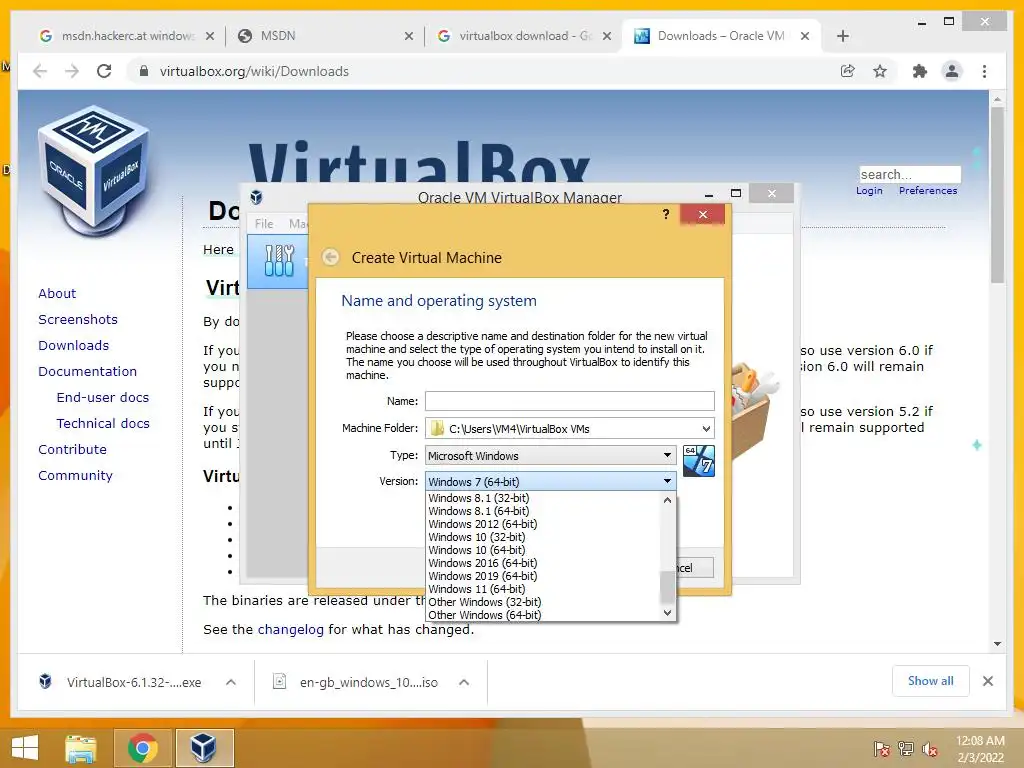Screen dimensions: 1024x768
Task: Click the site lock icon in address bar
Action: pyautogui.click(x=144, y=71)
